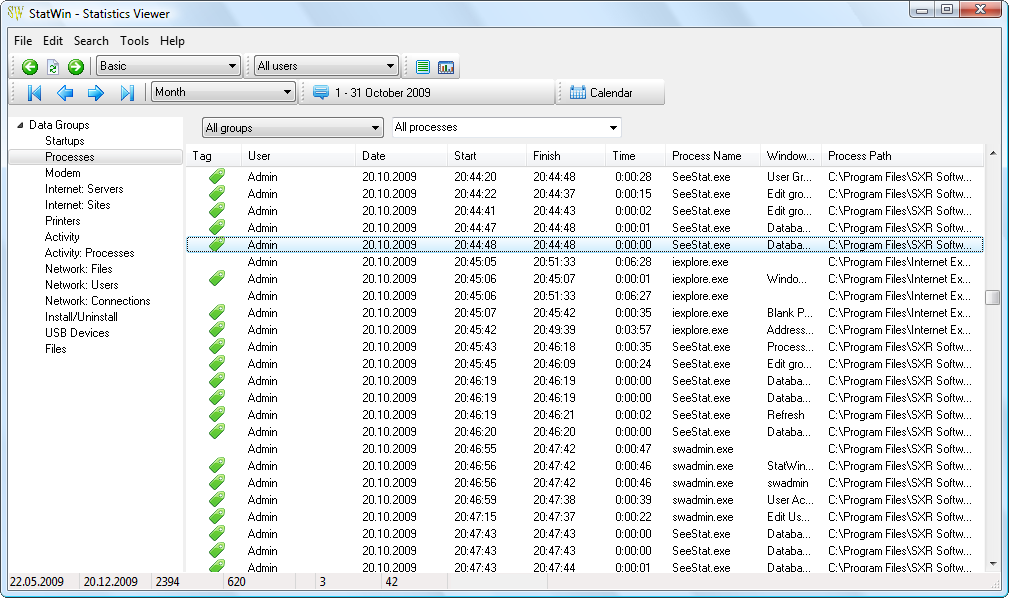The height and width of the screenshot is (598, 1009).
Task: Click the vertical scrollbar down arrow
Action: [992, 563]
